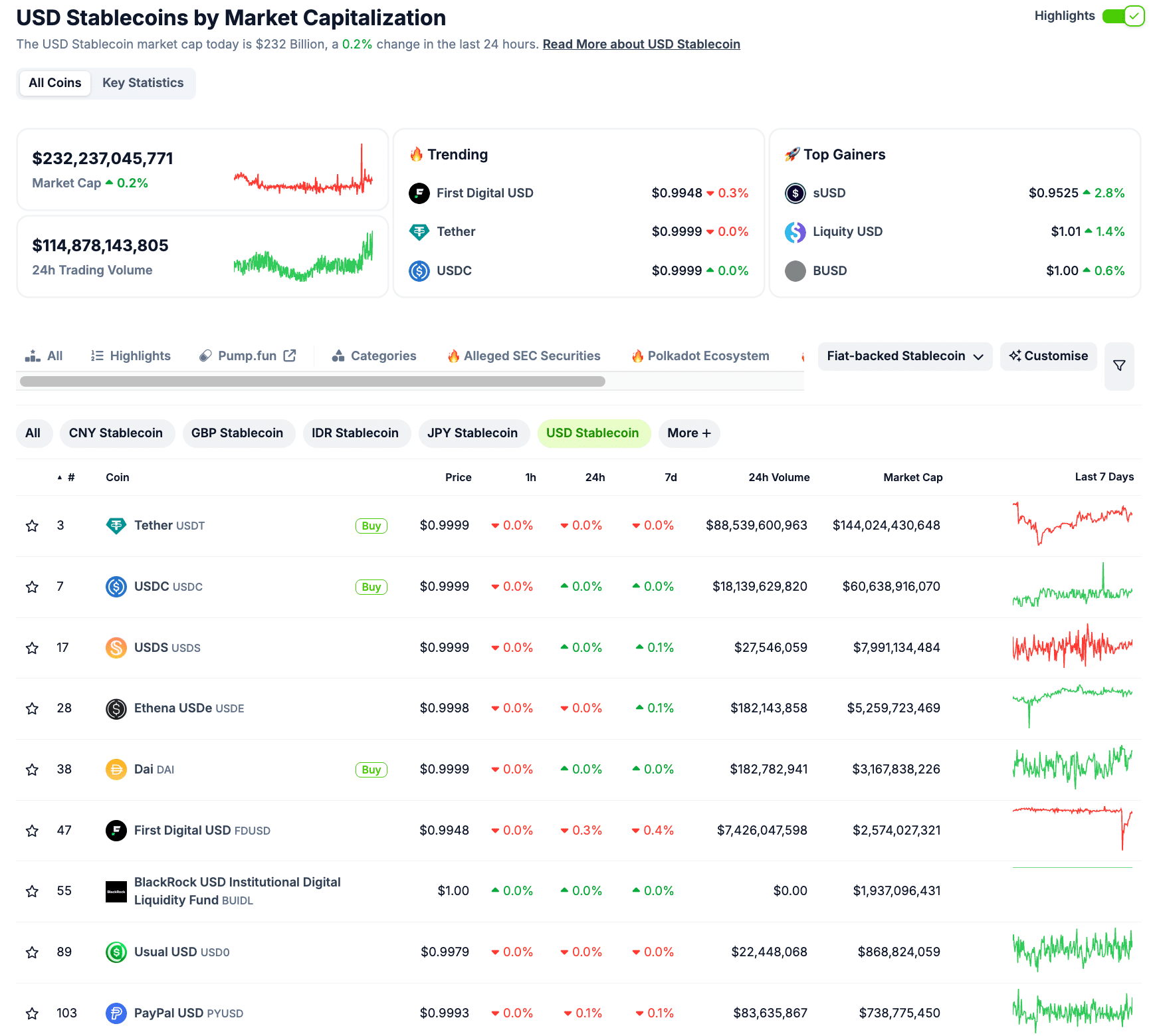
Task: Star the USDS row
Action: [x=32, y=648]
